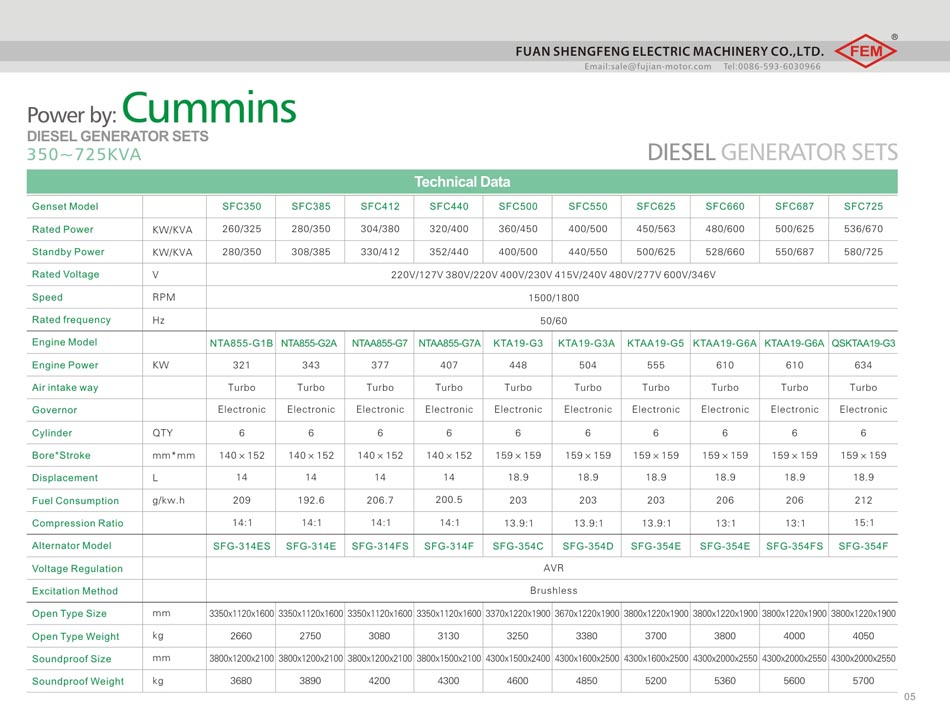950x717 pixels.
Task: Click soundproof weight 3680
Action: 241,681
